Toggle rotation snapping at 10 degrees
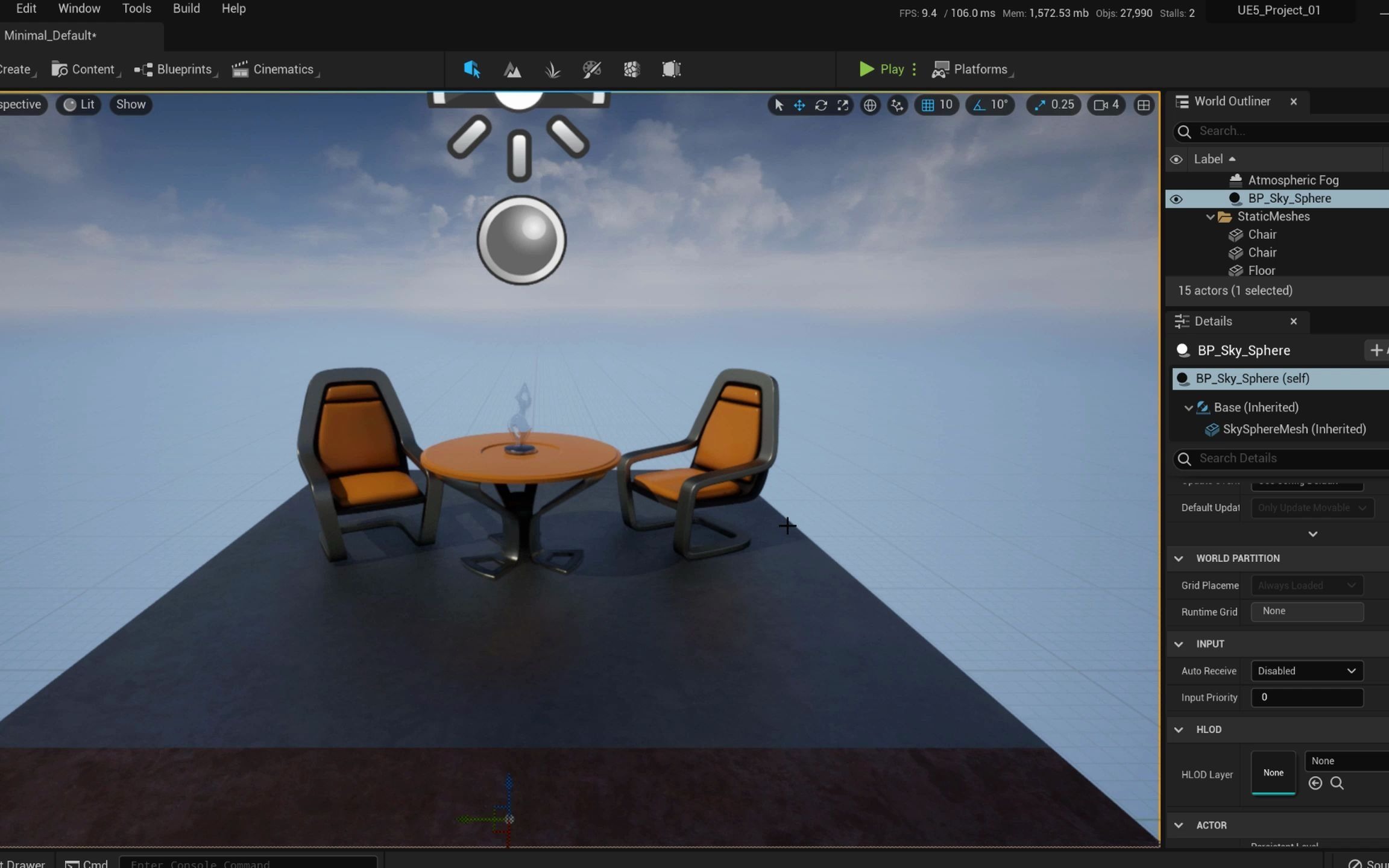 (x=990, y=105)
